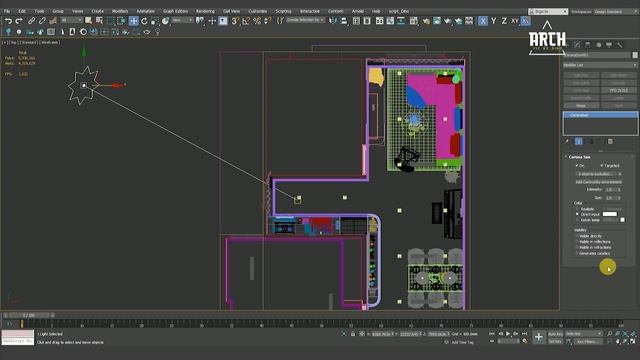
Task: Click the Unlink Selection tool
Action: tap(42, 21)
